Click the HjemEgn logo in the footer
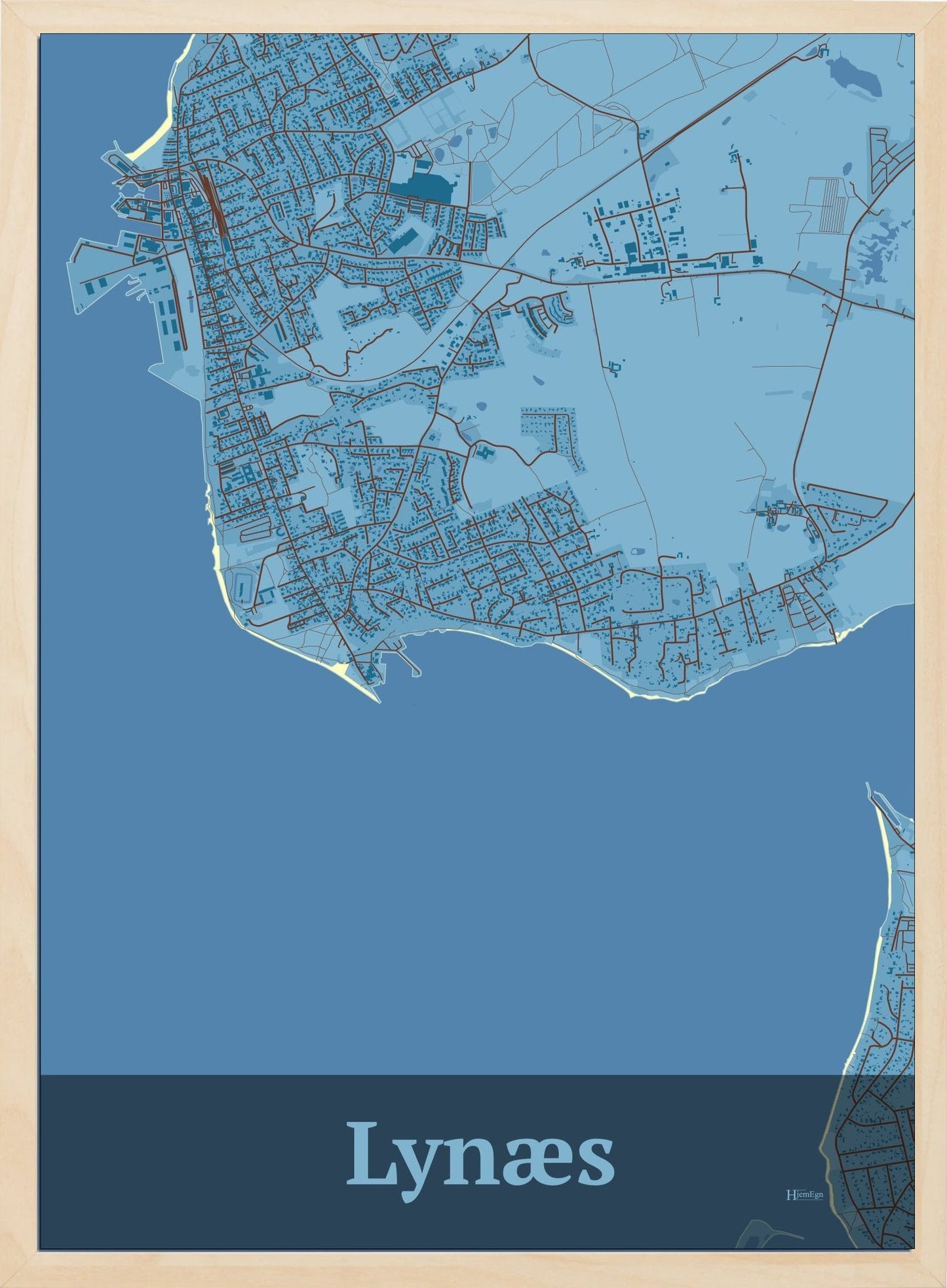Viewport: 947px width, 1288px height. [804, 1194]
